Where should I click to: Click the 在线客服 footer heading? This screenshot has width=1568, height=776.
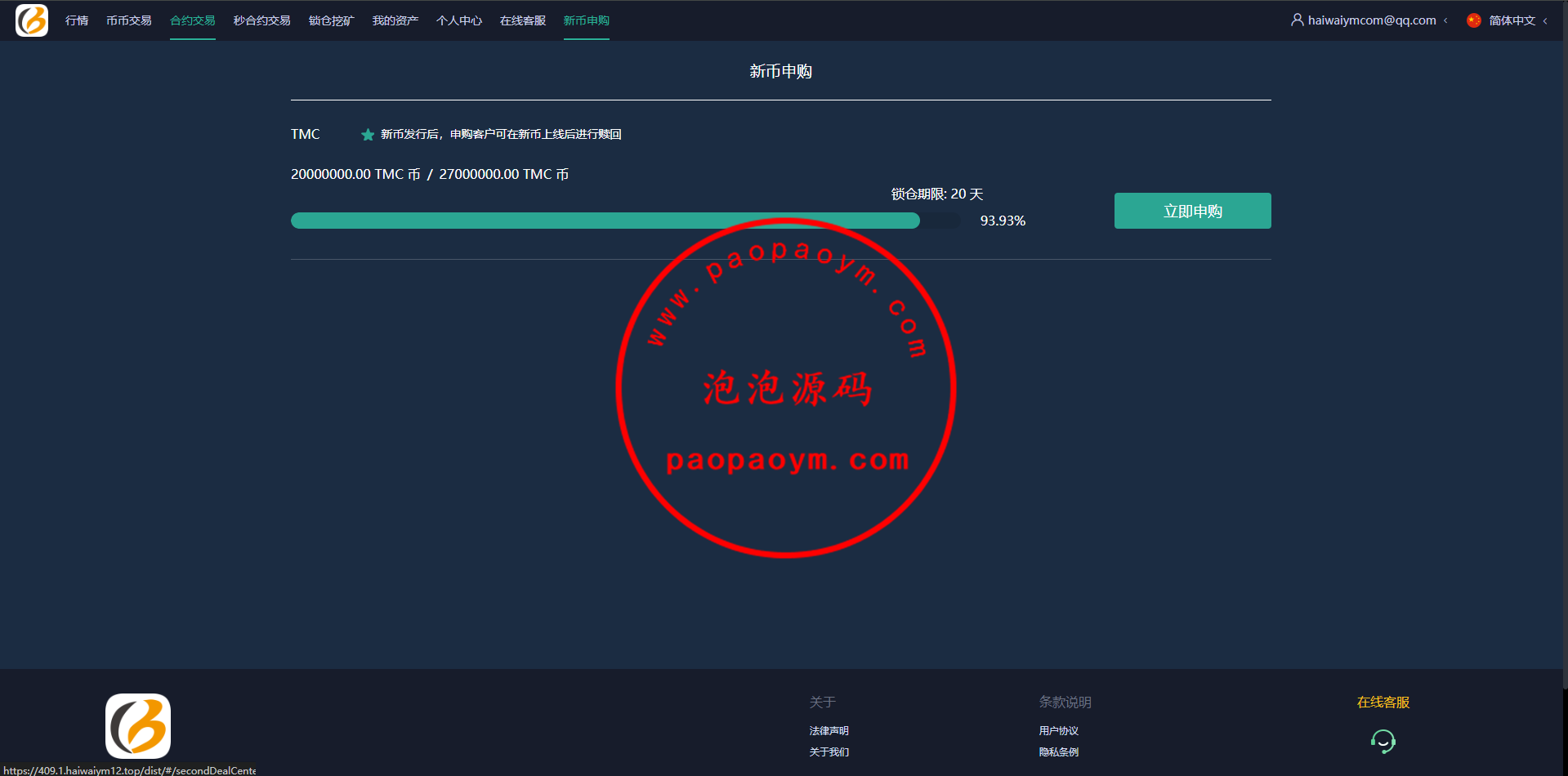[1383, 702]
